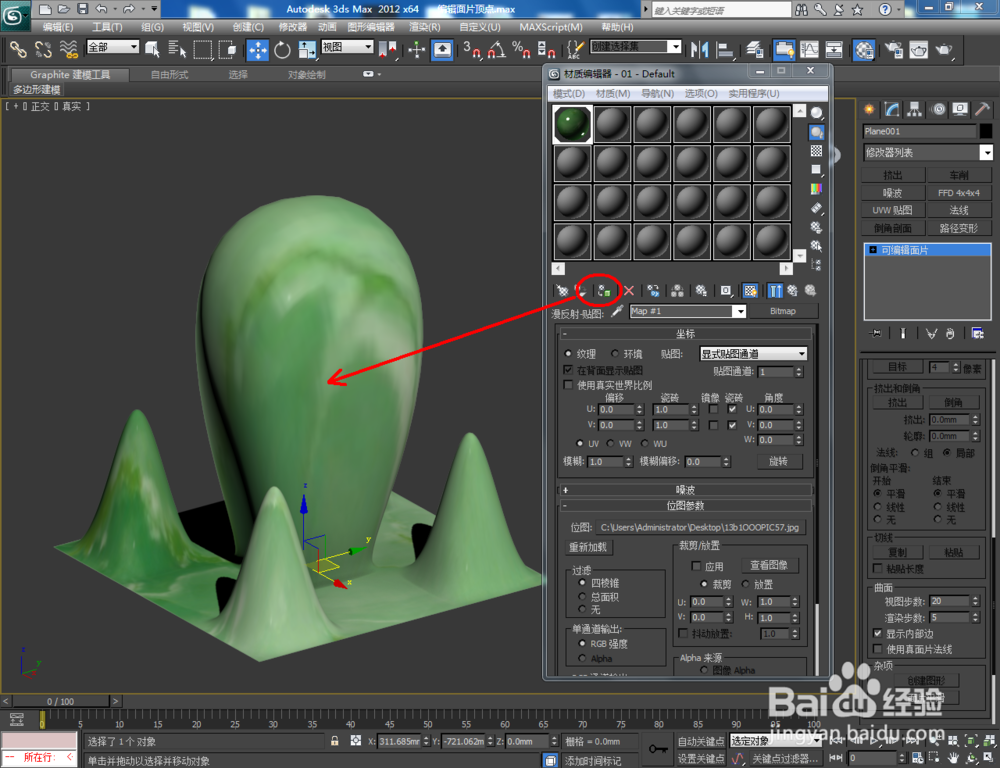1000x768 pixels.
Task: Select the 总面积 filtering radio button
Action: point(582,597)
